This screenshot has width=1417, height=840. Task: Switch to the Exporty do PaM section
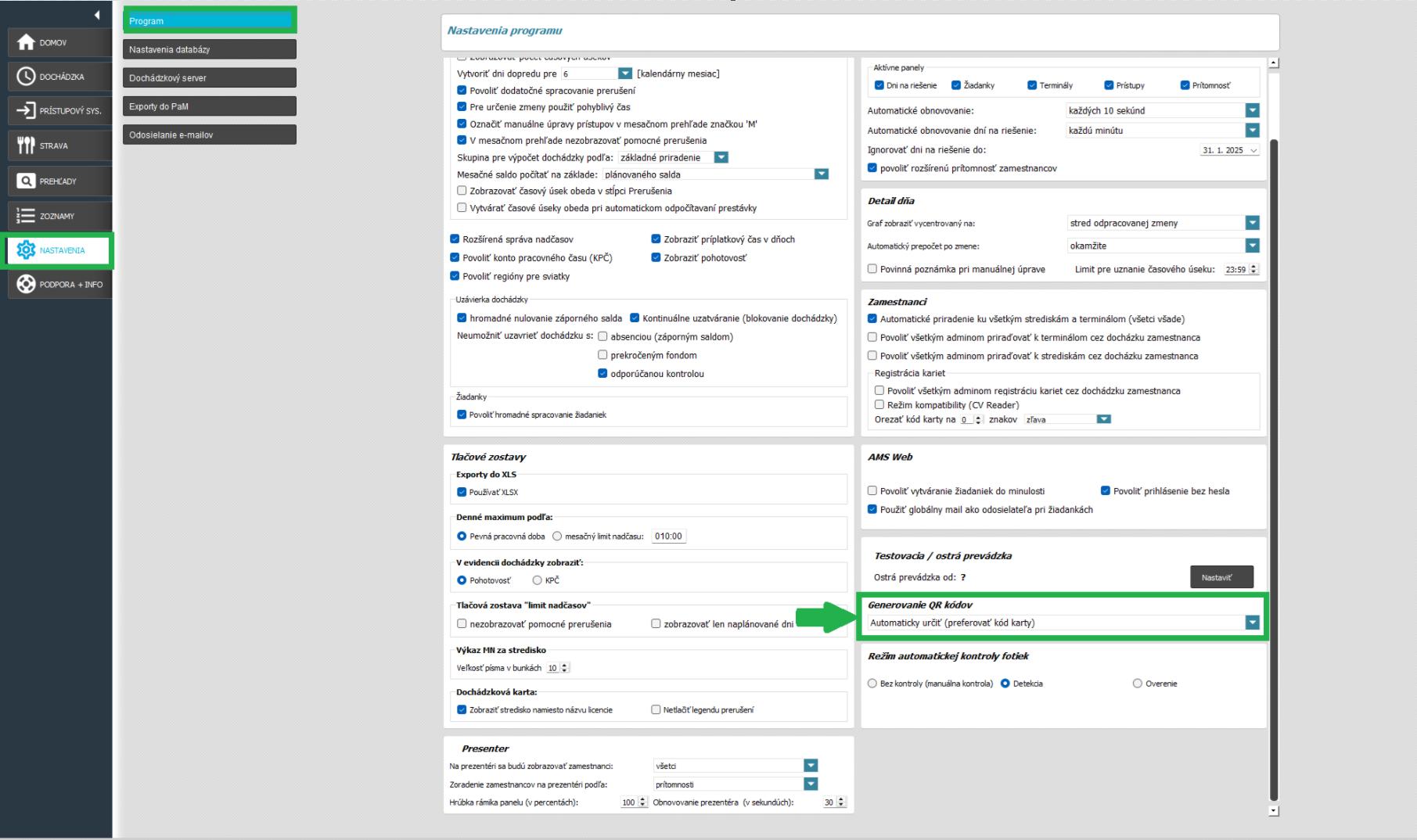point(209,106)
